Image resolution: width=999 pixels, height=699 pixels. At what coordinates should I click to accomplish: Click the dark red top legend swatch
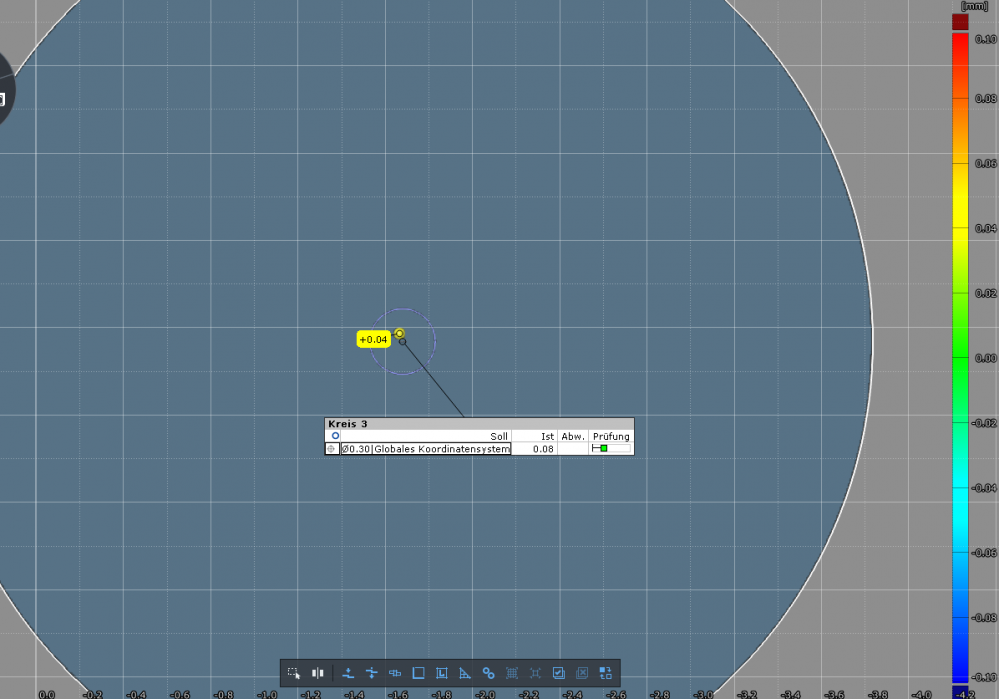pyautogui.click(x=960, y=22)
